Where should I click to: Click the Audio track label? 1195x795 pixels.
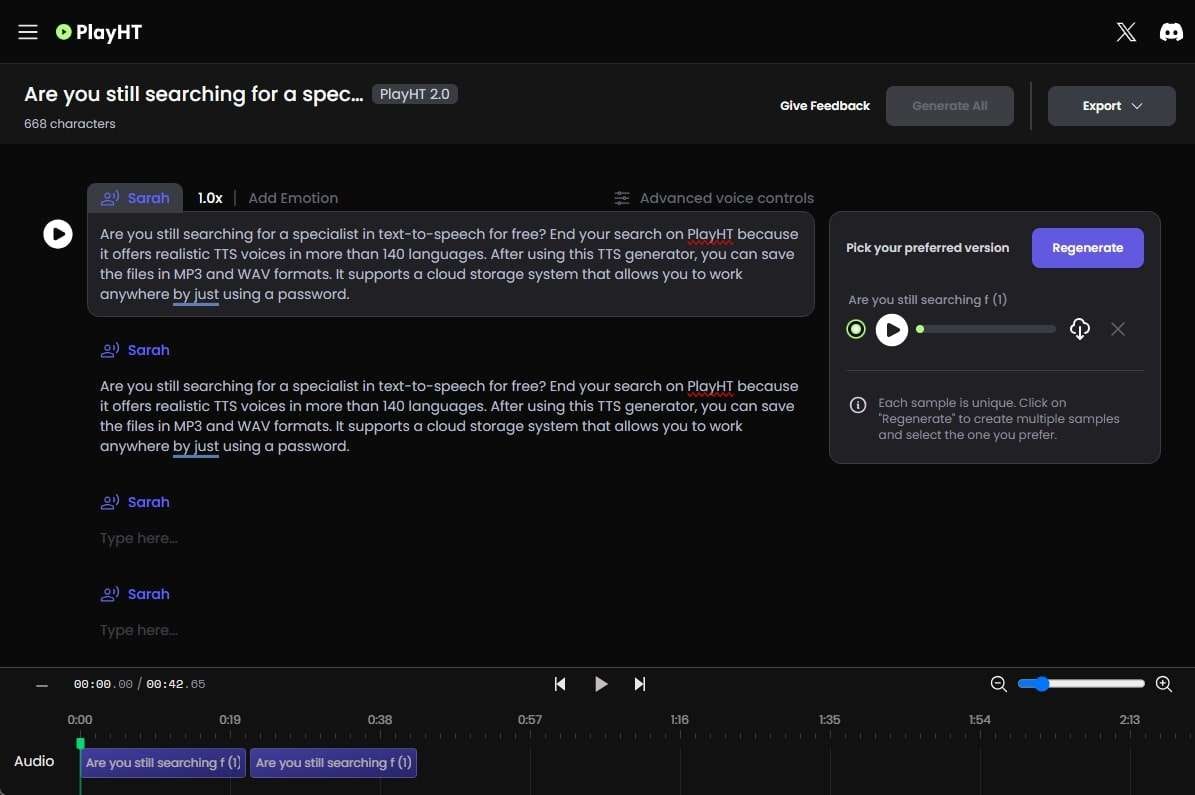tap(34, 761)
